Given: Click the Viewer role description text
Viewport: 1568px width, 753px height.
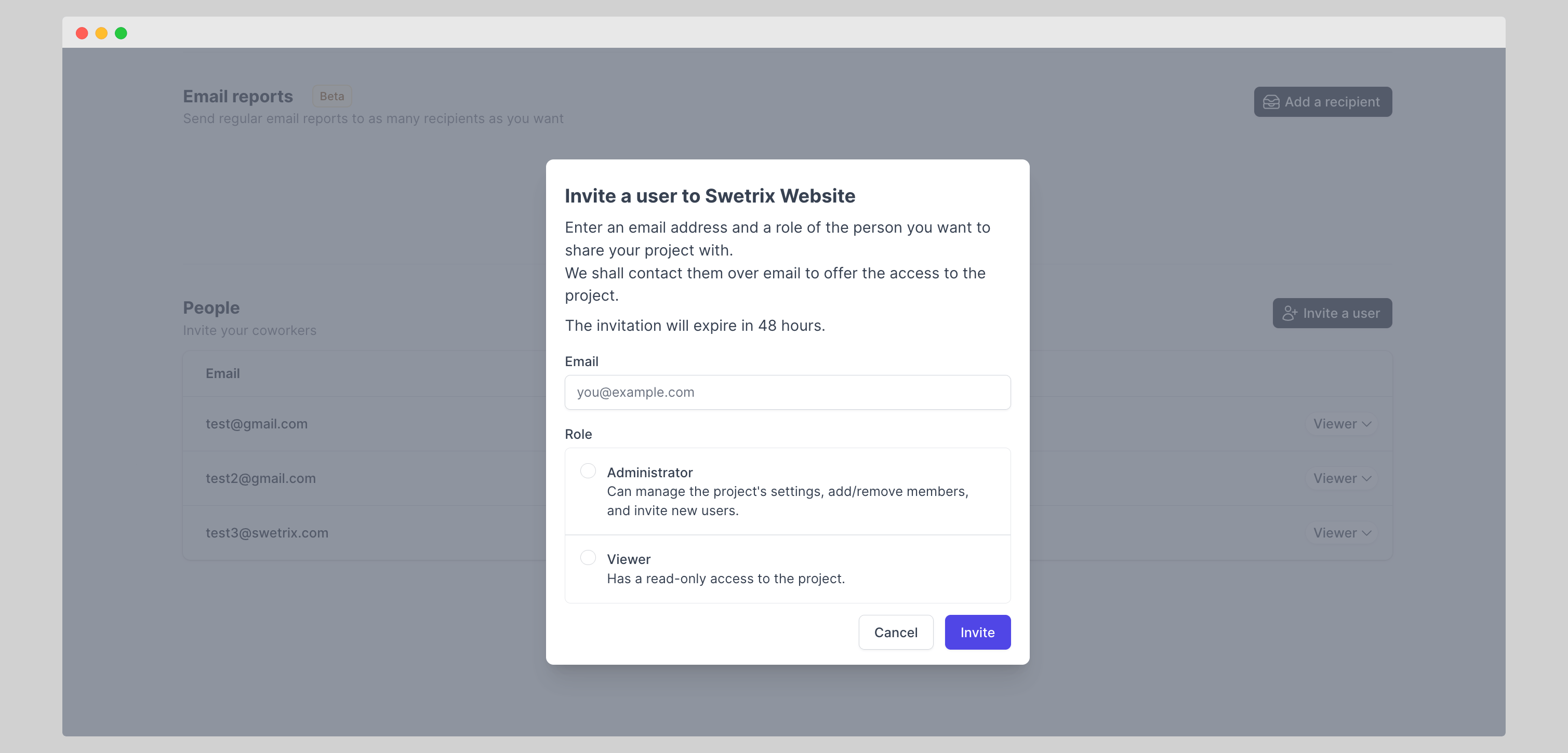Looking at the screenshot, I should point(726,579).
